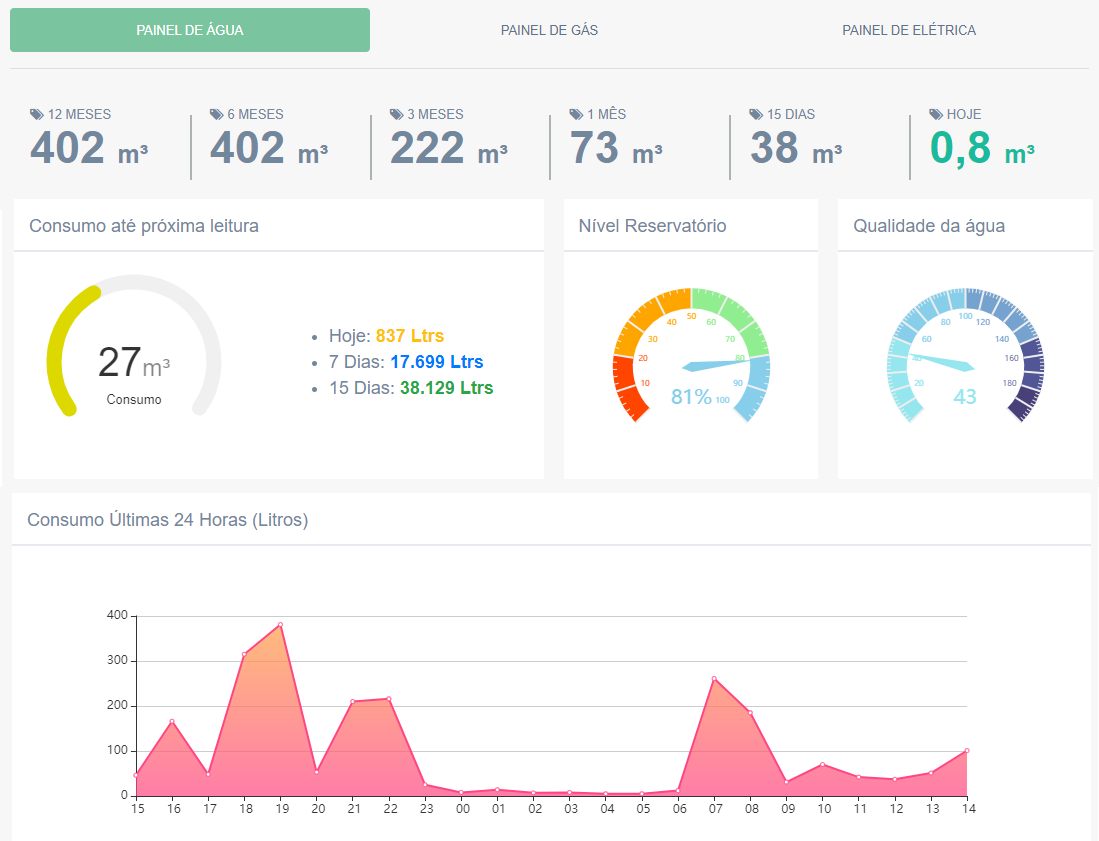Click the tag icon beside 1 MÊS
Screen dimensions: 1099x841
(x=577, y=115)
